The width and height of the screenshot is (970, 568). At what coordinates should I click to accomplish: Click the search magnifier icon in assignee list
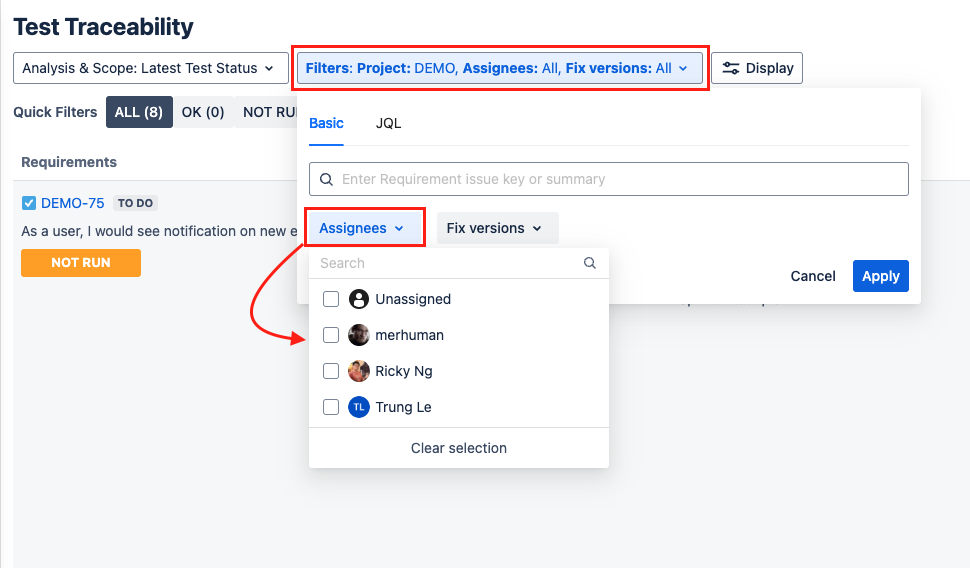pyautogui.click(x=590, y=263)
